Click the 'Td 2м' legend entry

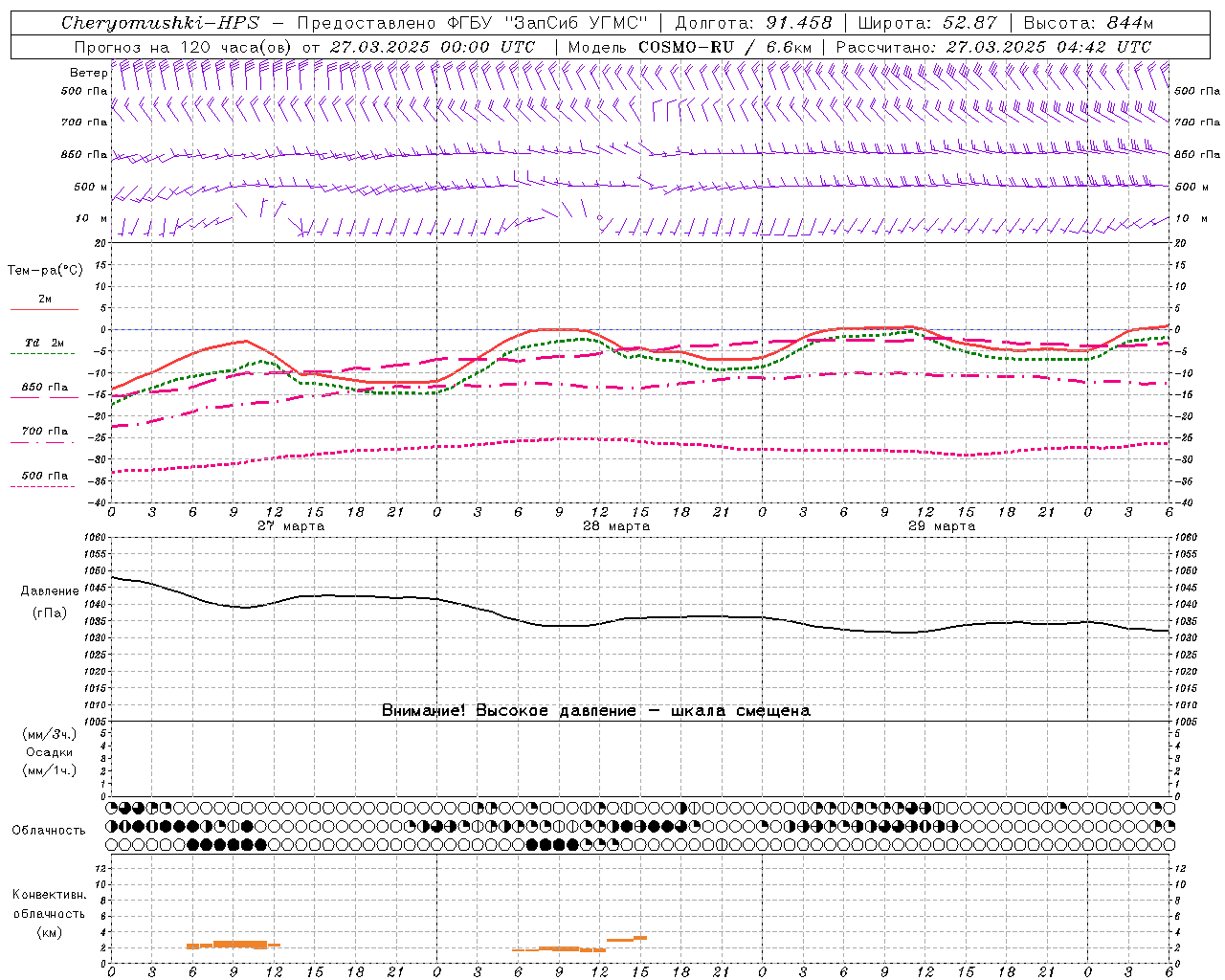coord(45,343)
